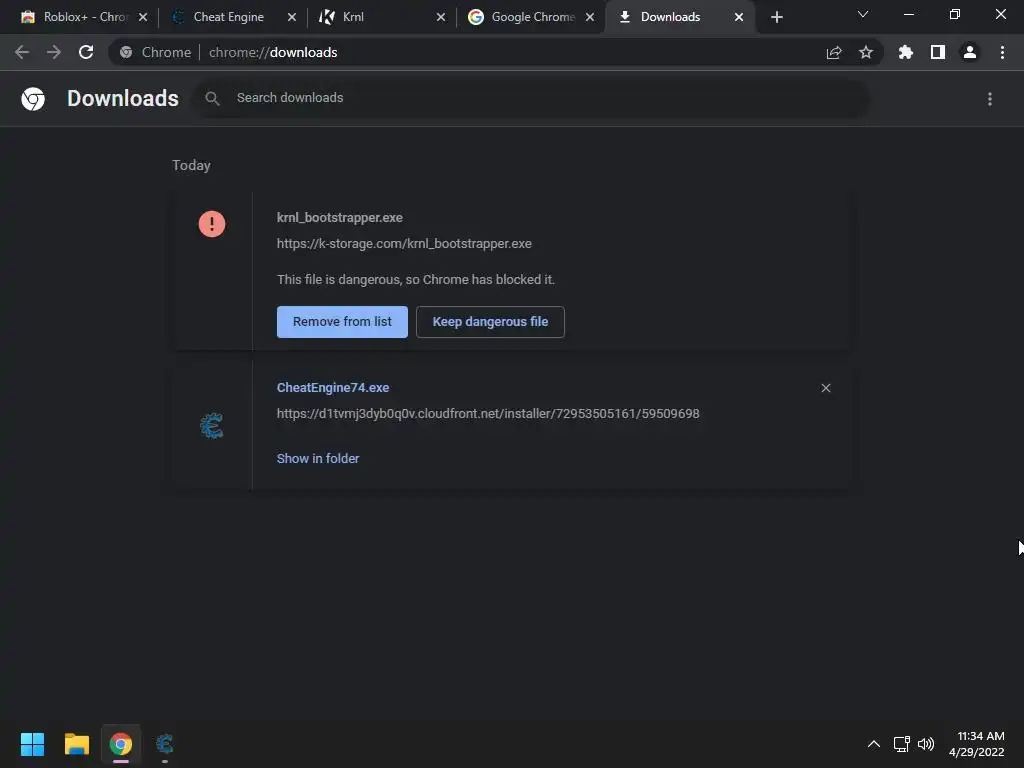Image resolution: width=1024 pixels, height=768 pixels.
Task: Show hidden system tray icons
Action: tap(874, 744)
